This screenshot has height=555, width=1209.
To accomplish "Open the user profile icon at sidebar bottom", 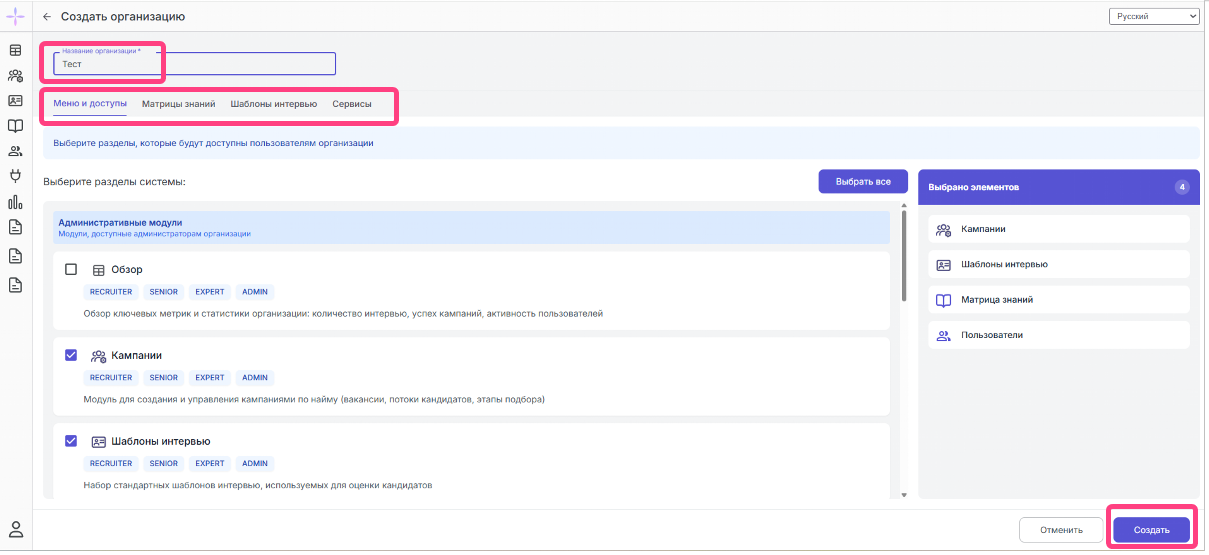I will point(15,528).
